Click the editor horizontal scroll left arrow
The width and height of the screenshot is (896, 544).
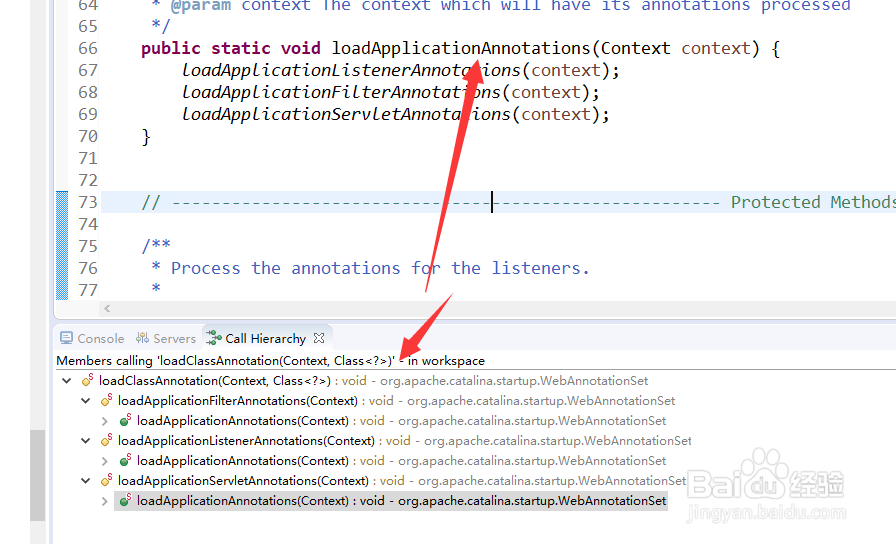pos(107,309)
